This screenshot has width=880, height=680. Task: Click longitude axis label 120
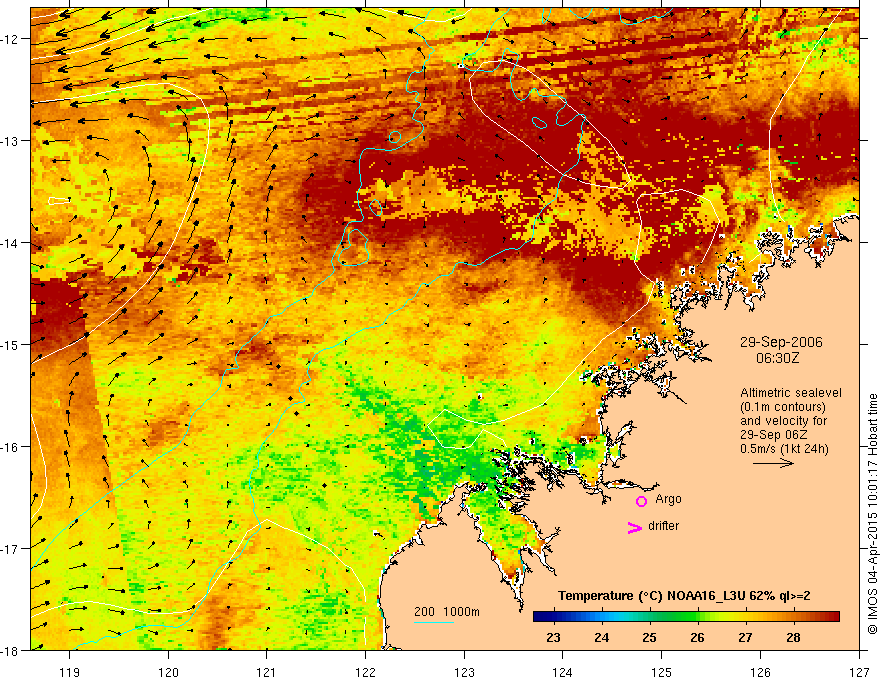pos(168,672)
